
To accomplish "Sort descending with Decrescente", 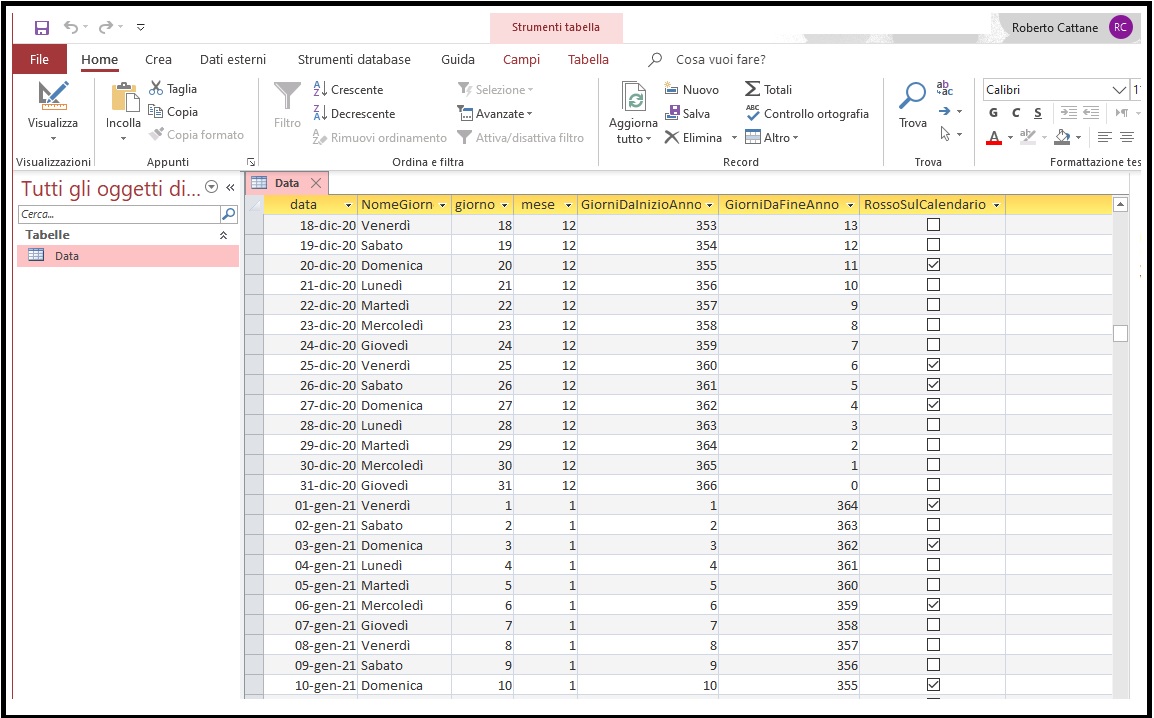I will [354, 113].
